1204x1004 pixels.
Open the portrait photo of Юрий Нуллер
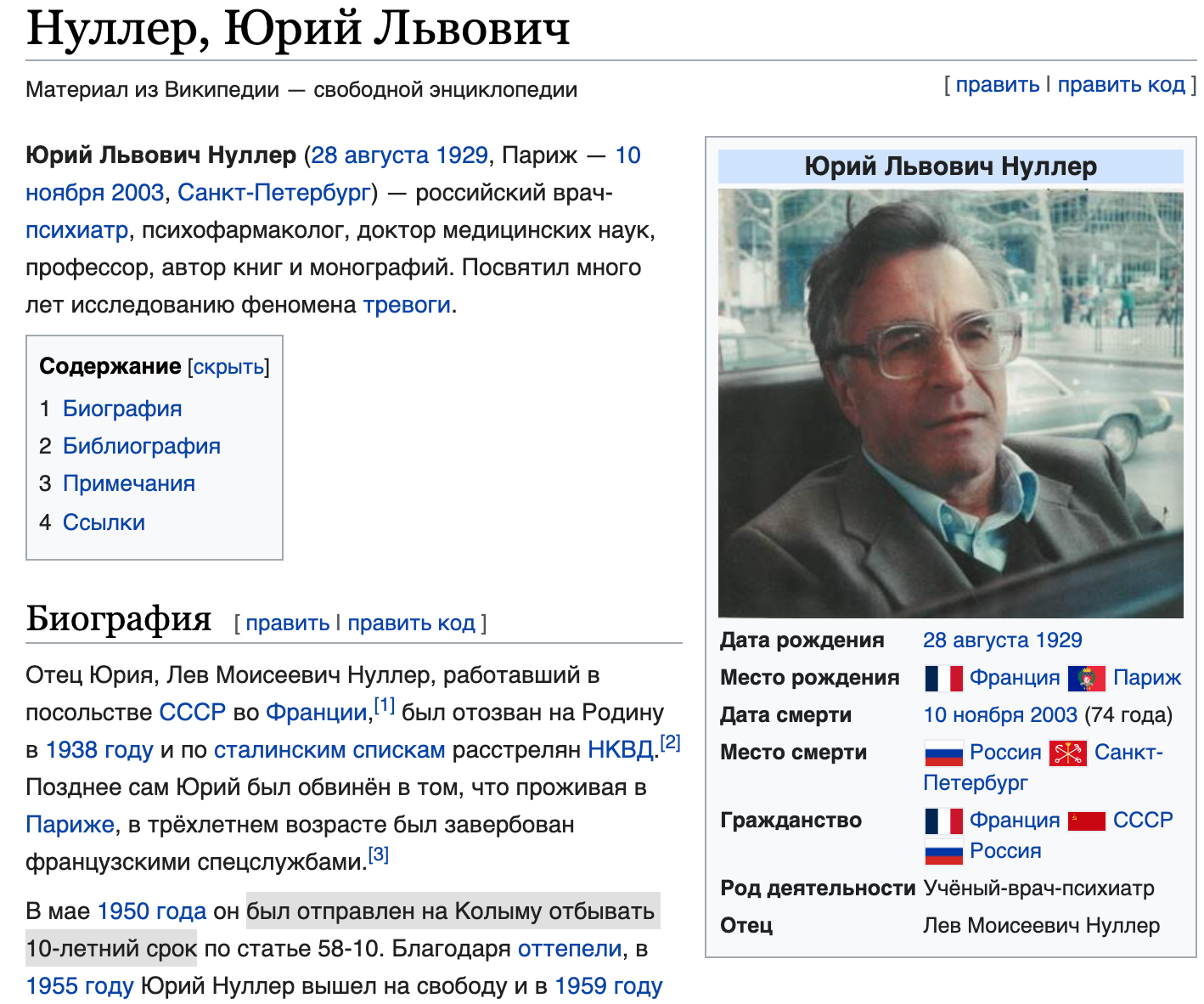coord(950,403)
